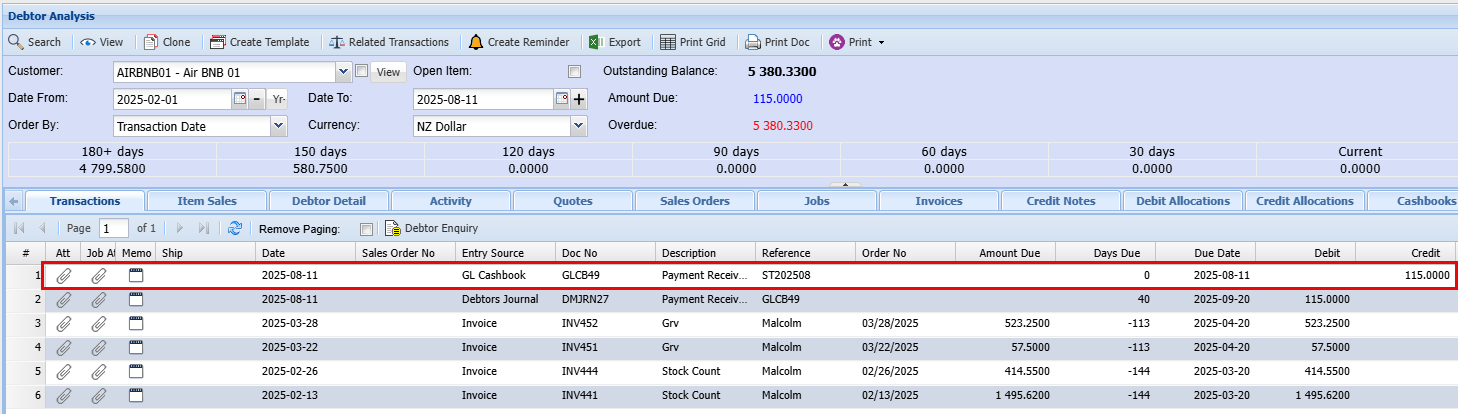Open the memo icon for INV452

[137, 323]
